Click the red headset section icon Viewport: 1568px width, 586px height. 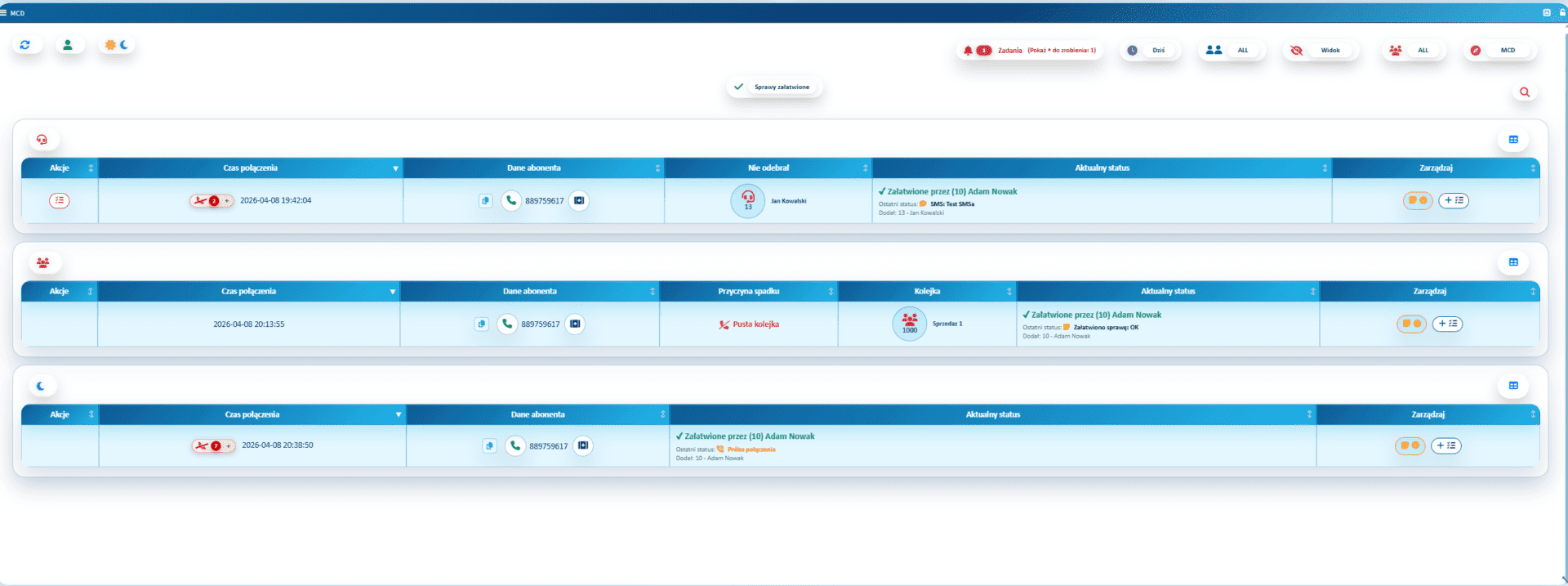[x=42, y=140]
